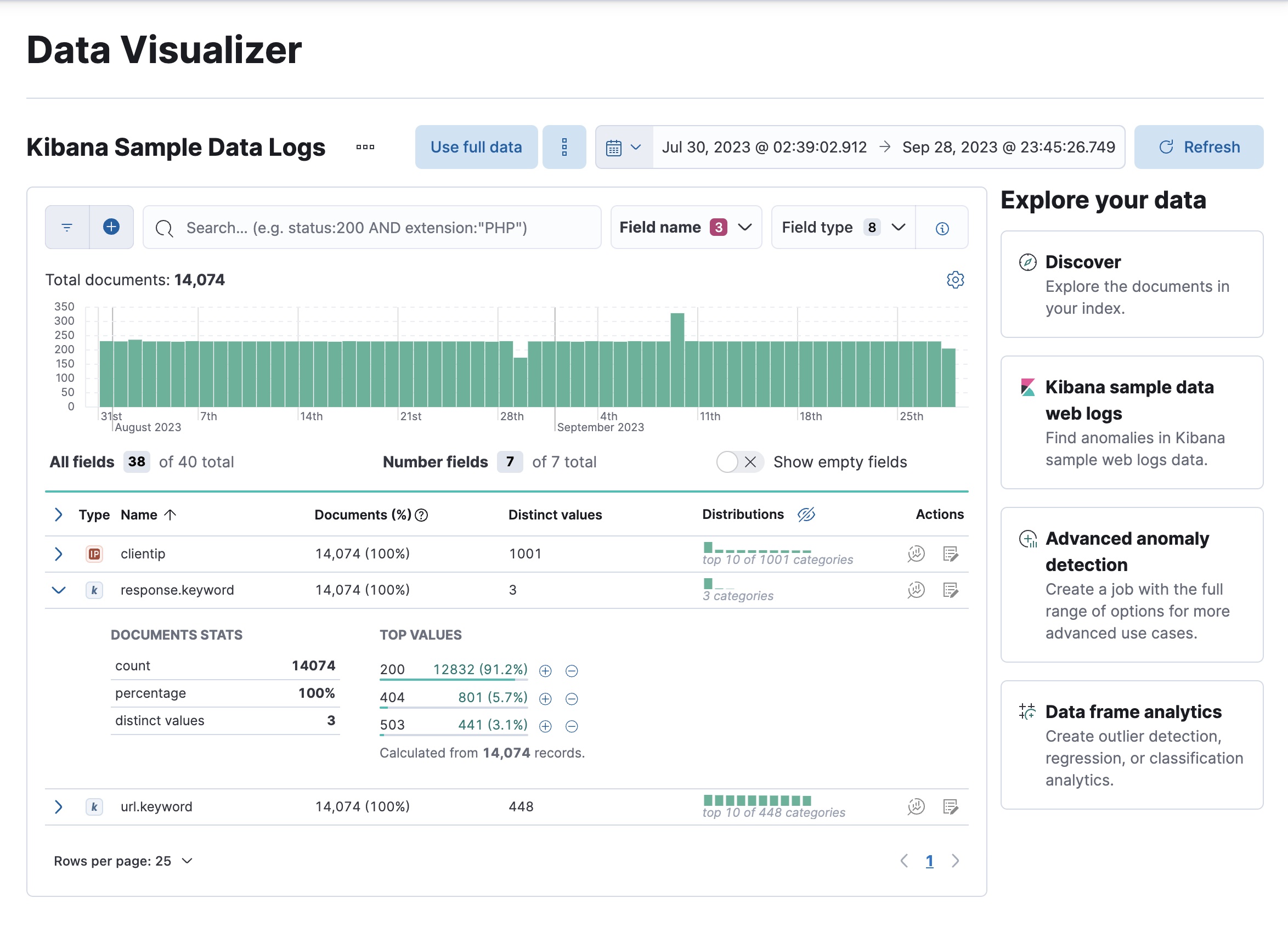
Task: Click the info icon beside Field type
Action: click(941, 228)
